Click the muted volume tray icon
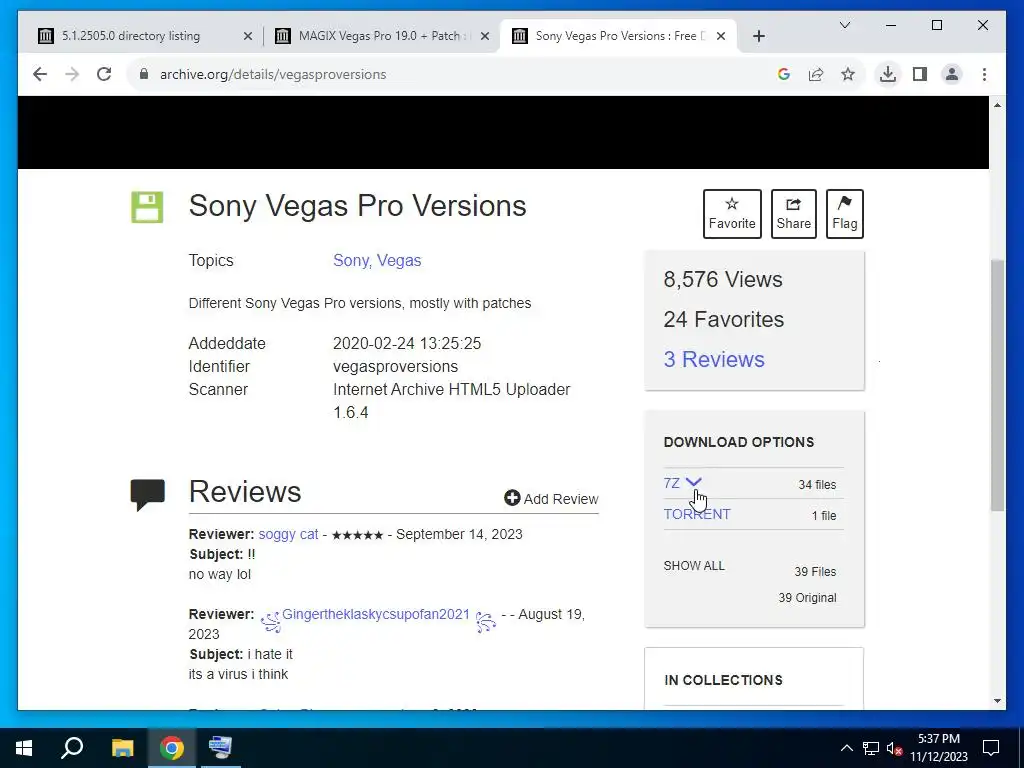This screenshot has height=768, width=1024. pyautogui.click(x=895, y=748)
